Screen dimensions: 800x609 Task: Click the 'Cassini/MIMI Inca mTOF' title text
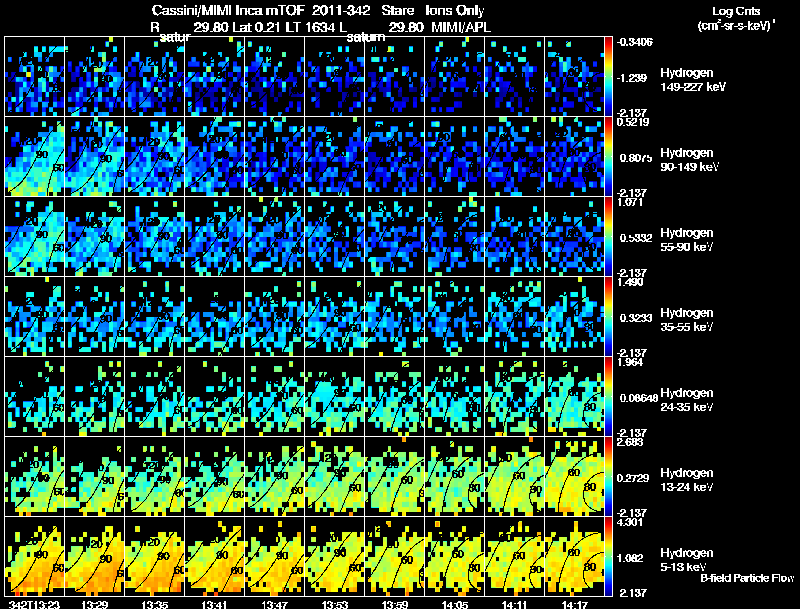tap(228, 10)
